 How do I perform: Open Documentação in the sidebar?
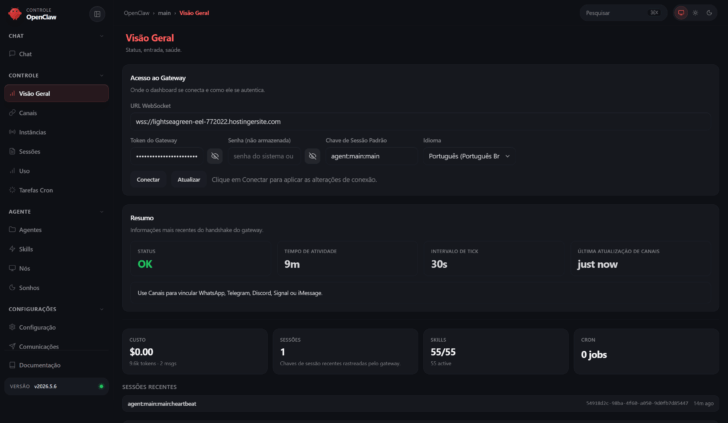point(56,365)
